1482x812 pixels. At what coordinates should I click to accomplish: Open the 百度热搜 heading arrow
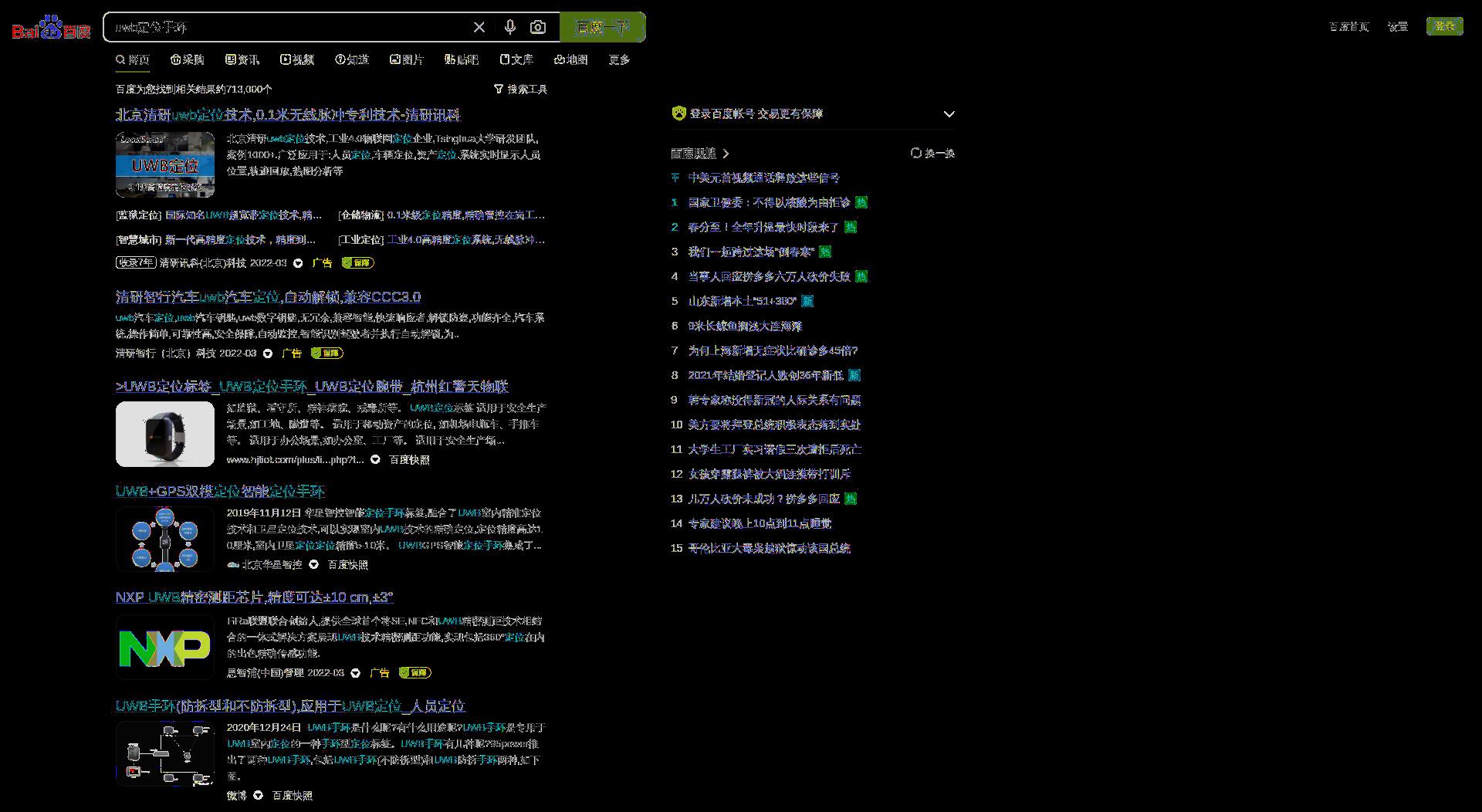(x=726, y=154)
